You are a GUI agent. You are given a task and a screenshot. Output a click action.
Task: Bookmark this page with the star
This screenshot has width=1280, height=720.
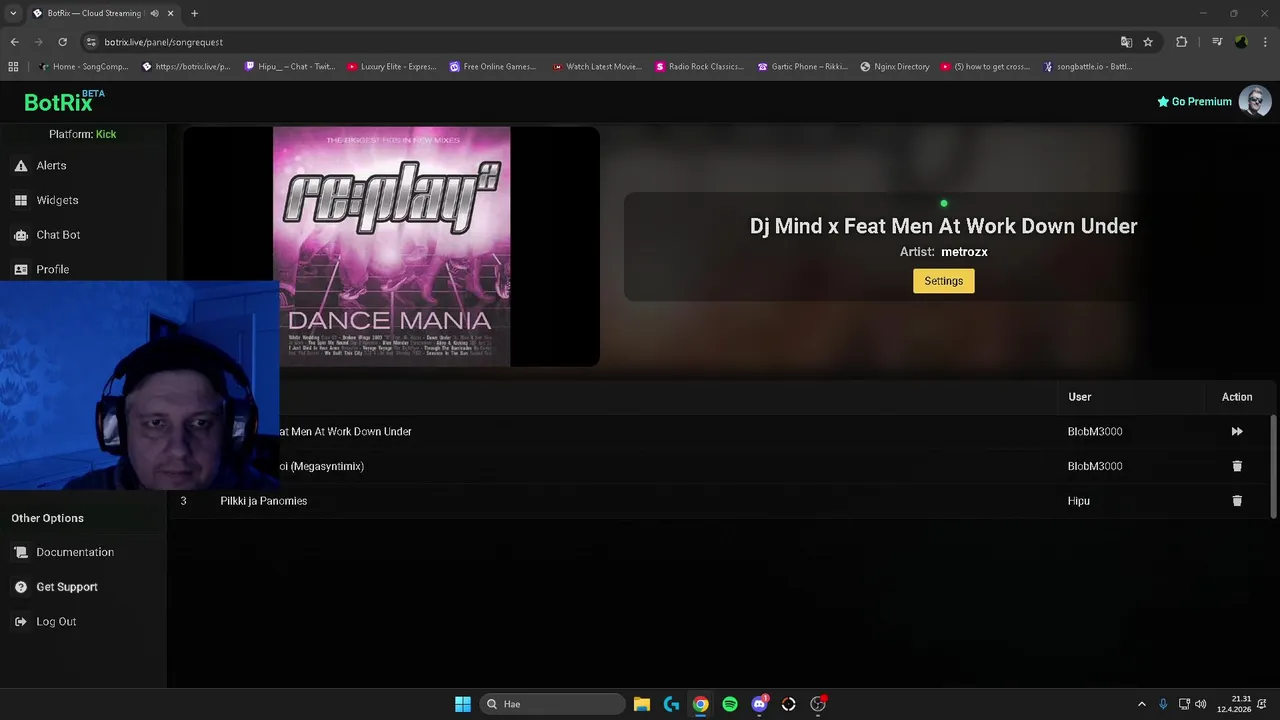pos(1148,42)
